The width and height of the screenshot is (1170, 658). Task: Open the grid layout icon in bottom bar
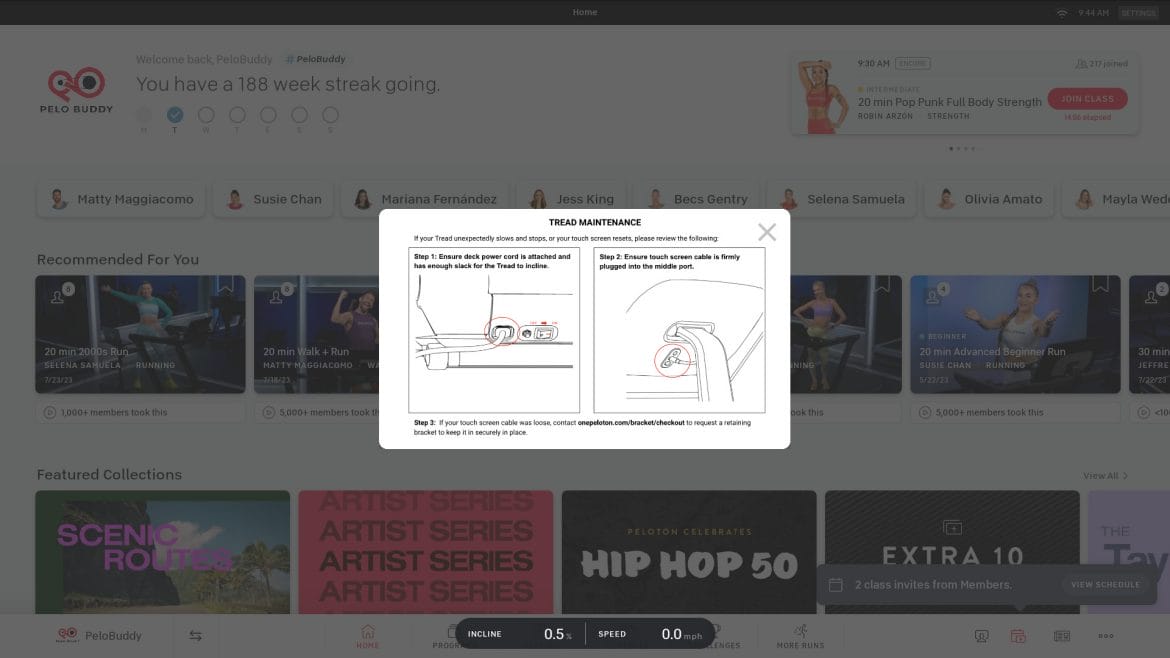coord(1062,636)
